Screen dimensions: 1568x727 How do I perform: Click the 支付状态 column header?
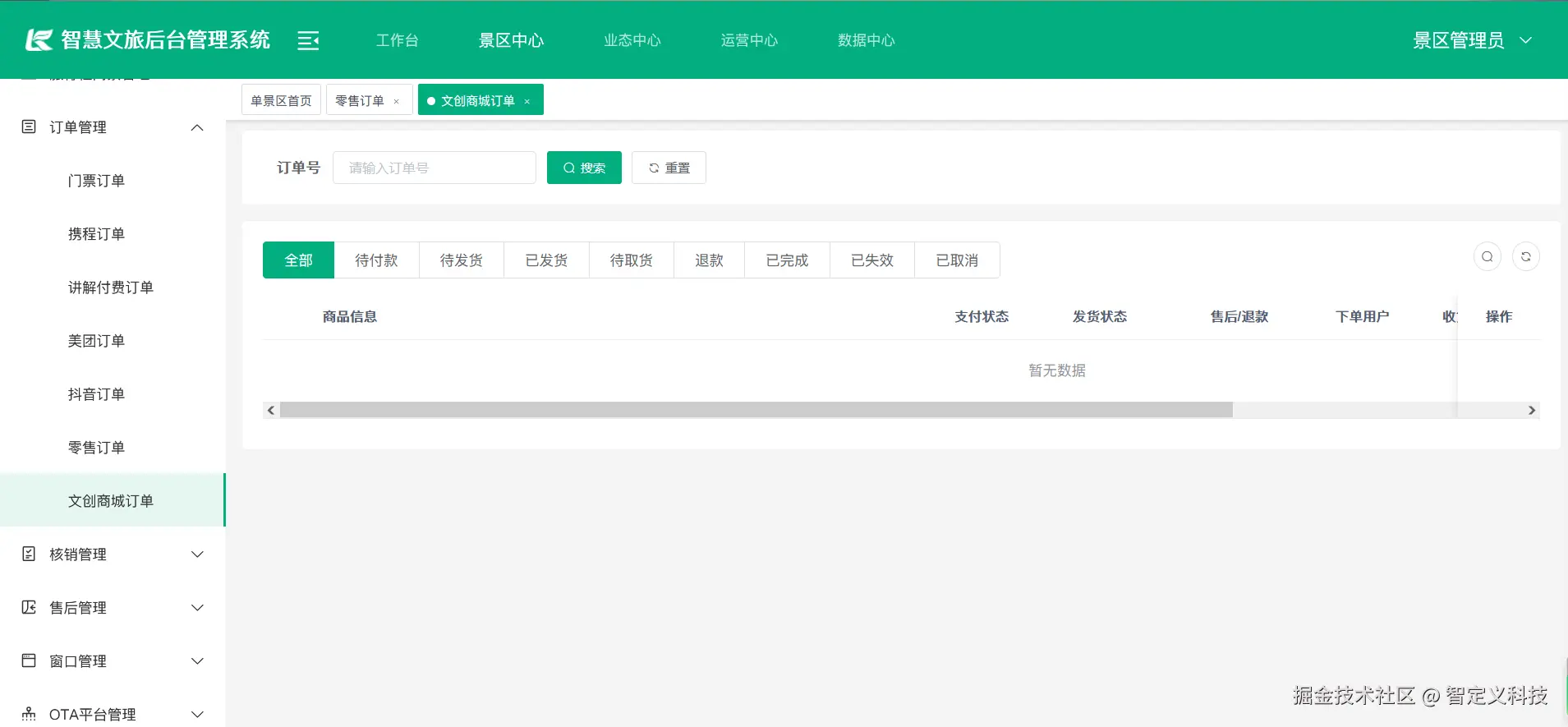(982, 316)
